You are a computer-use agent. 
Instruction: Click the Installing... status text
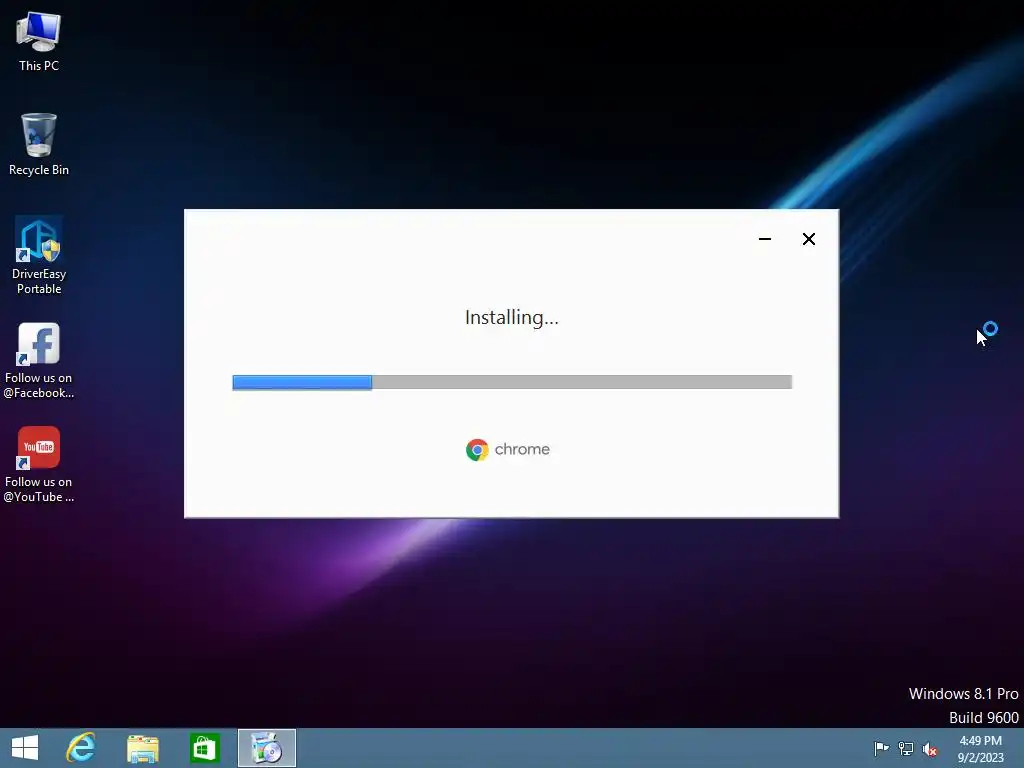click(511, 318)
